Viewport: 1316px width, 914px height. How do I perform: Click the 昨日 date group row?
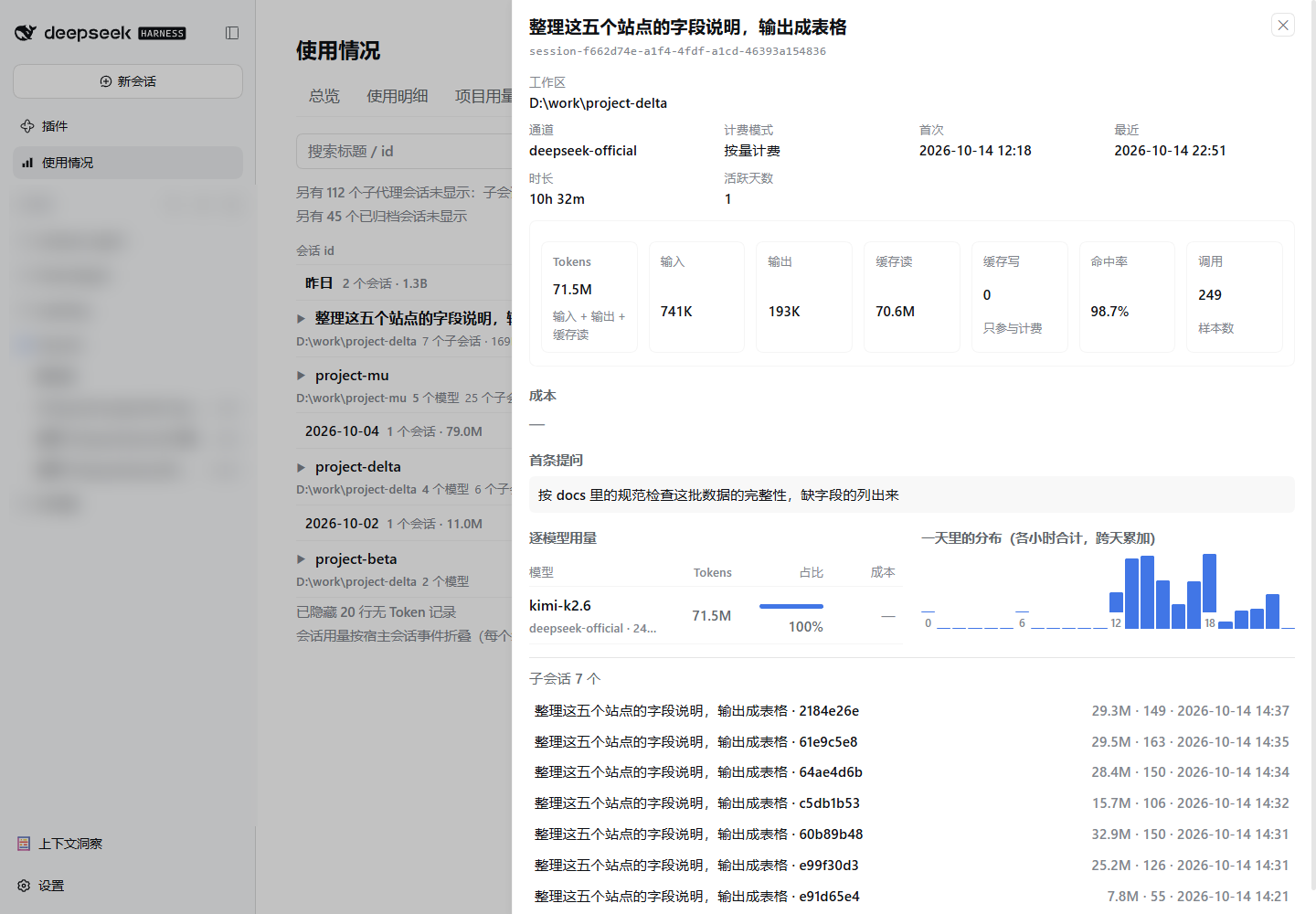pos(404,283)
